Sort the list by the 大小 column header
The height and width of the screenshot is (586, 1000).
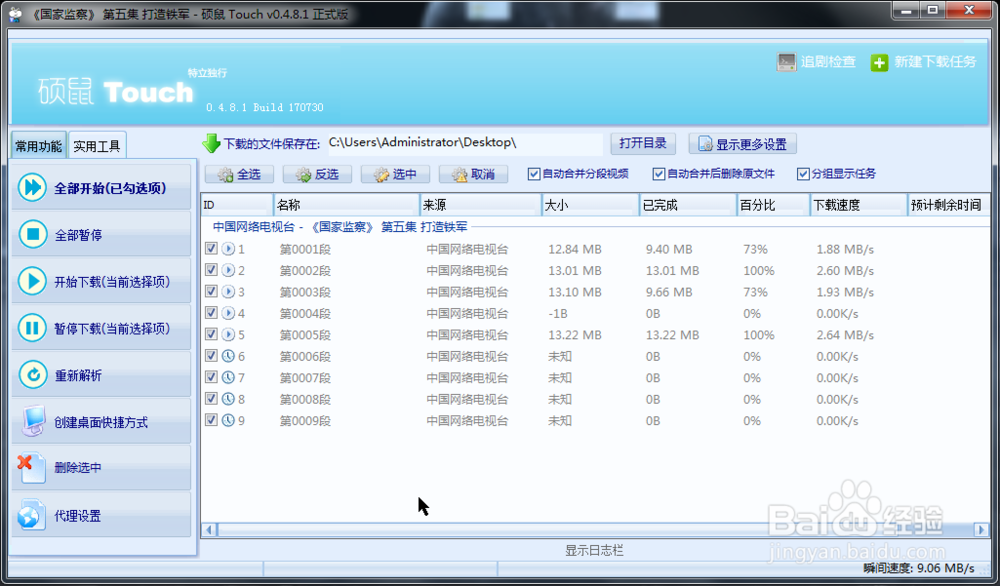coord(590,205)
